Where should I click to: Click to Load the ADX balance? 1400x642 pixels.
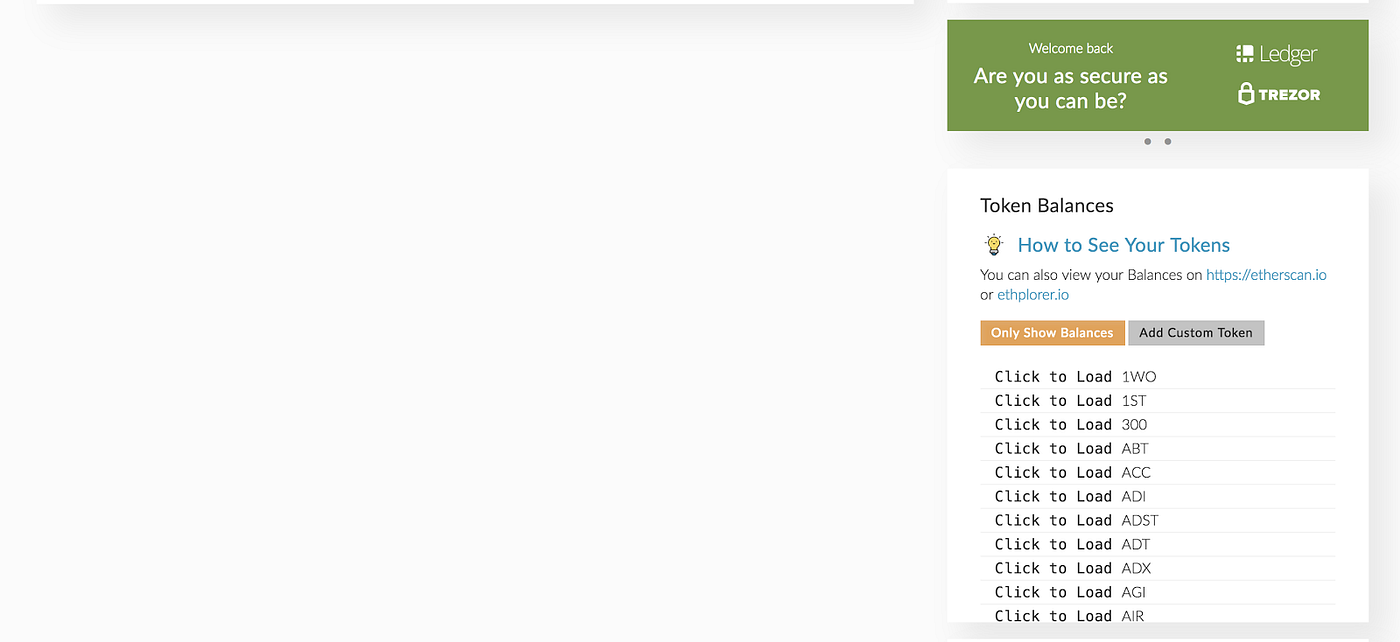1053,569
